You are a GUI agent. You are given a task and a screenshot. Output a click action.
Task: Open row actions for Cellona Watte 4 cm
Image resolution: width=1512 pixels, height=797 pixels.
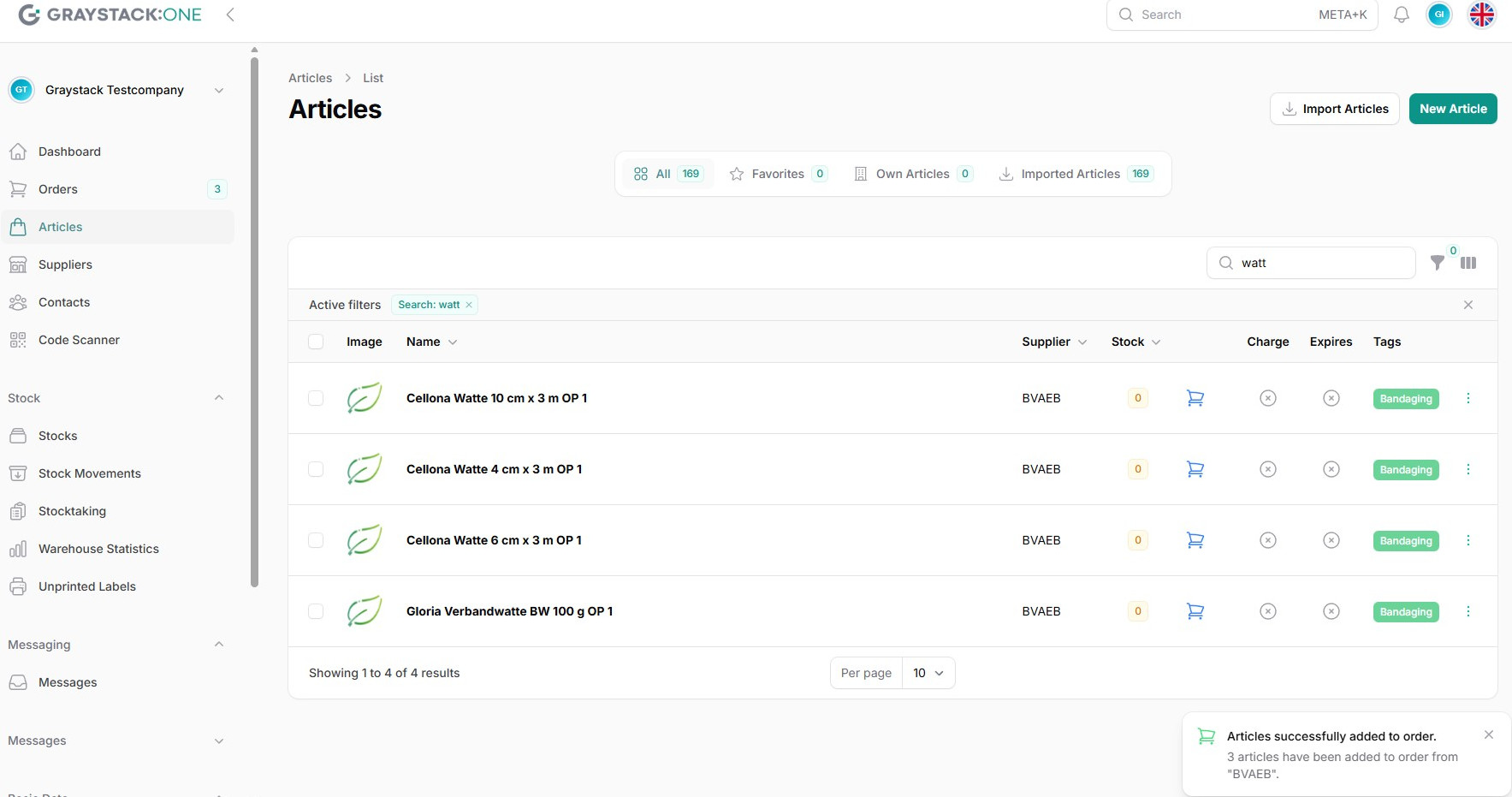click(1468, 469)
